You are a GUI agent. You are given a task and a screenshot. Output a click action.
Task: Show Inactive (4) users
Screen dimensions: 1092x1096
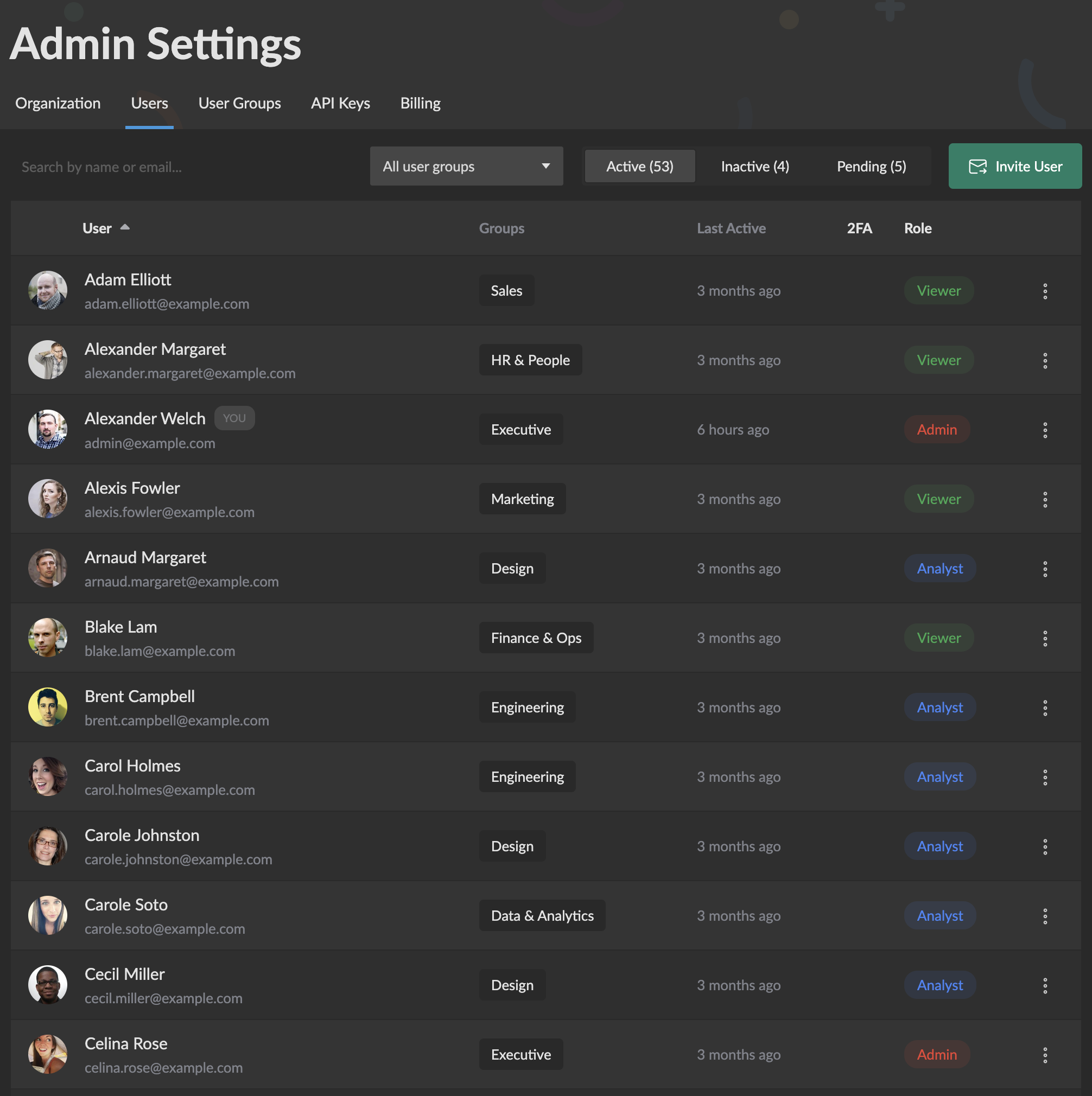tap(755, 166)
